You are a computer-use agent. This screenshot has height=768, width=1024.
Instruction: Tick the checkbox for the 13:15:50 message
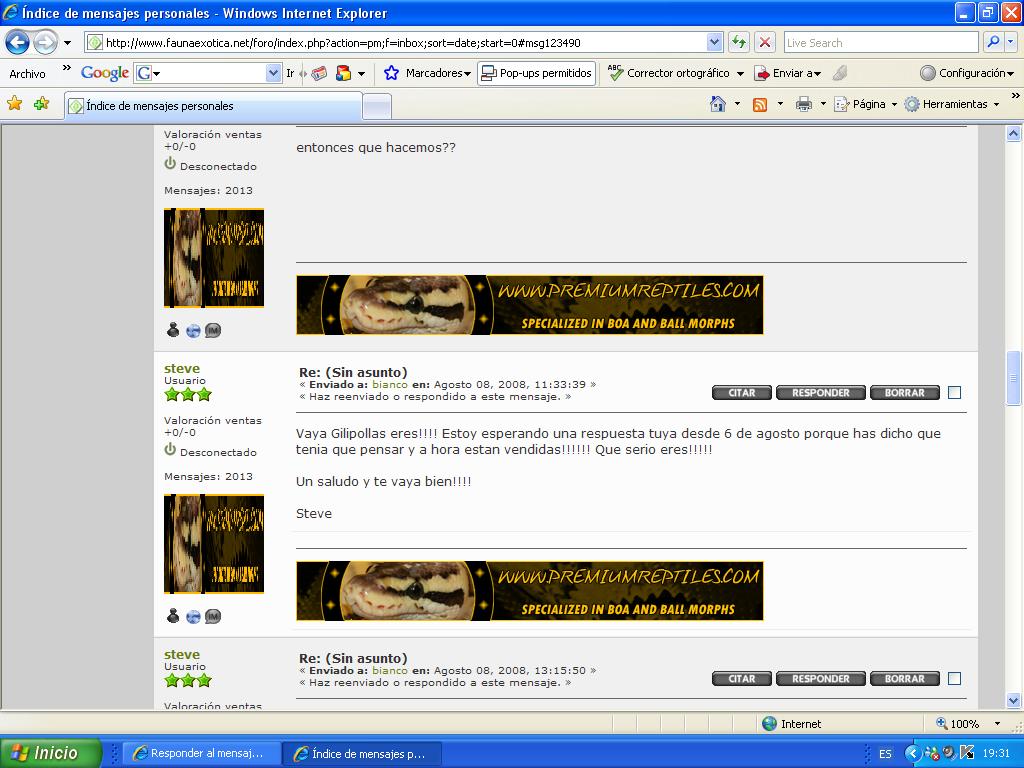click(x=954, y=679)
